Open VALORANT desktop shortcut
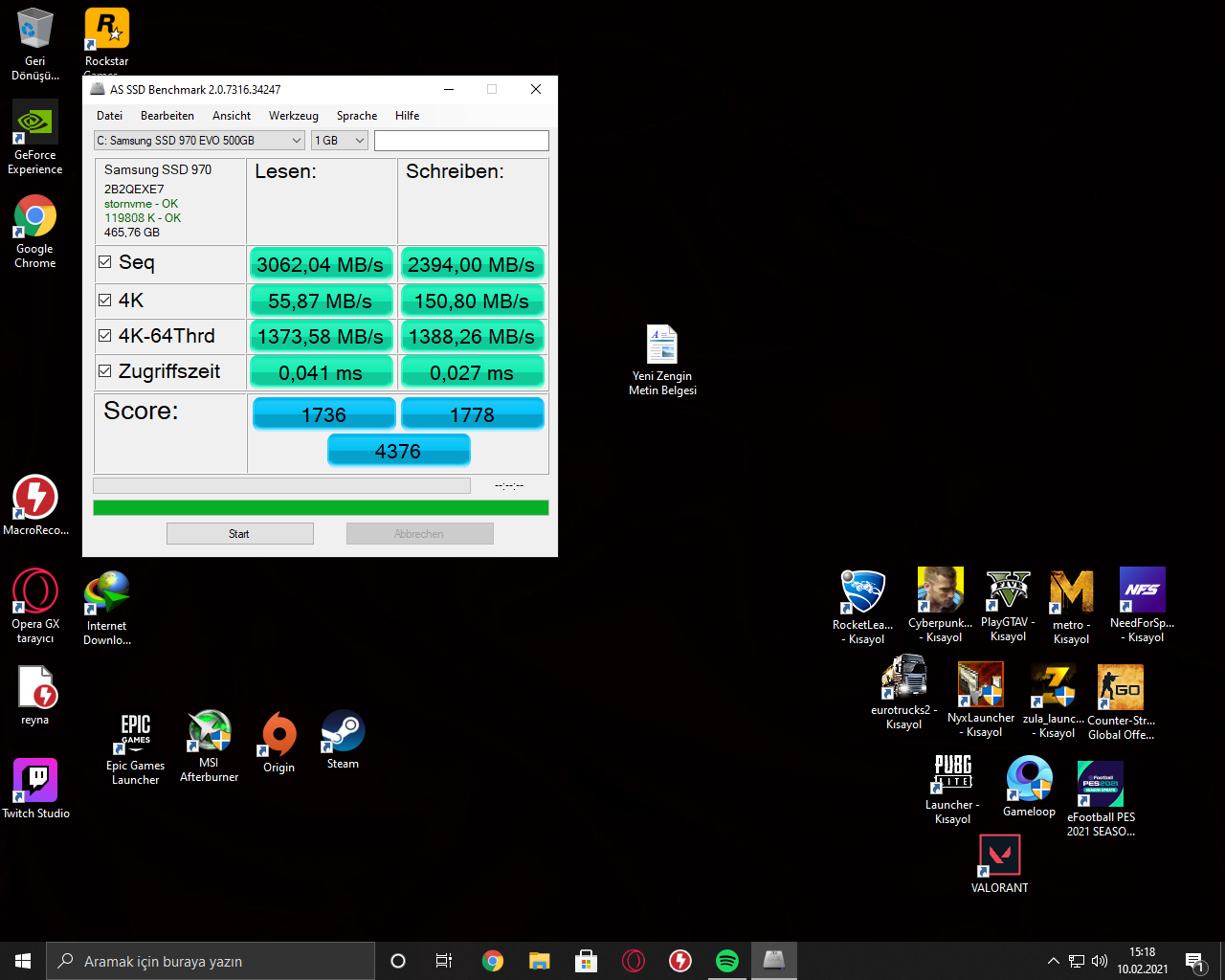This screenshot has height=980, width=1225. (x=999, y=864)
